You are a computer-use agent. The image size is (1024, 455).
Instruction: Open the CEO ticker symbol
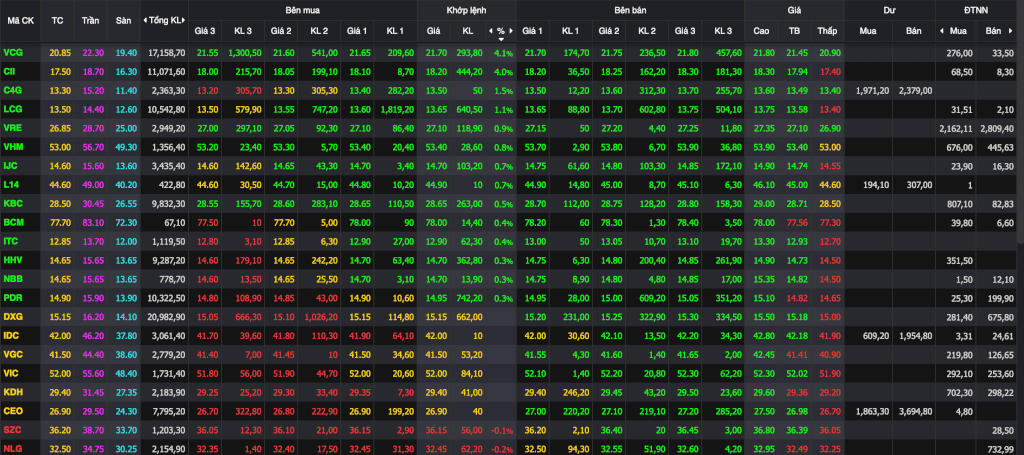tap(13, 411)
